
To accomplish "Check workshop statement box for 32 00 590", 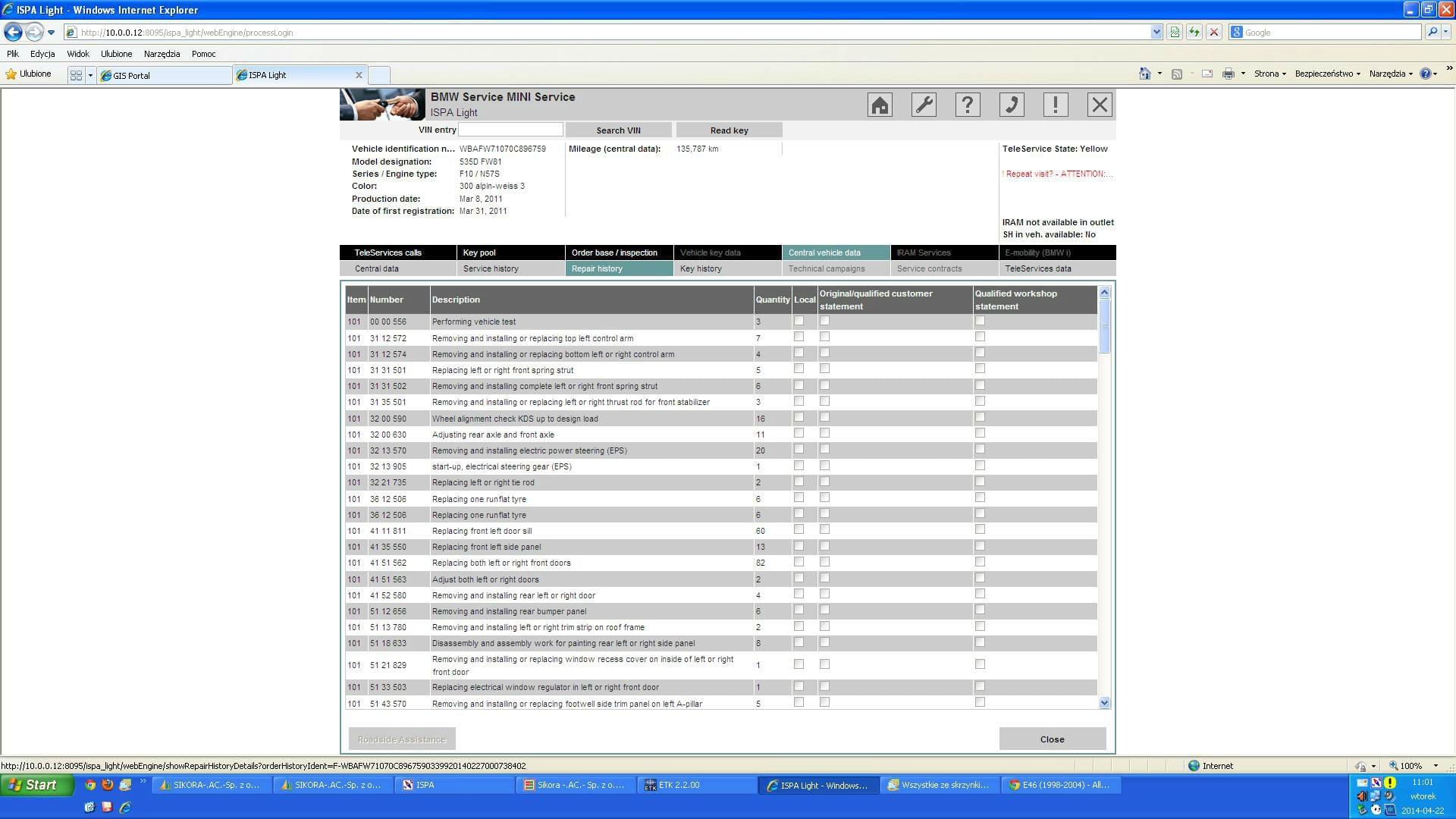I will [980, 417].
